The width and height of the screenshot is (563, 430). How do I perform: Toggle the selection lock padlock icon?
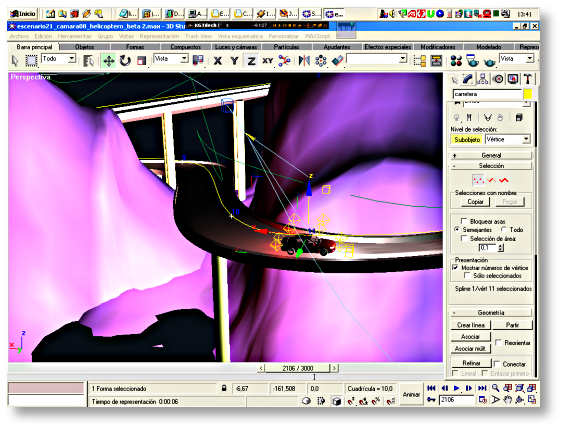click(x=224, y=388)
